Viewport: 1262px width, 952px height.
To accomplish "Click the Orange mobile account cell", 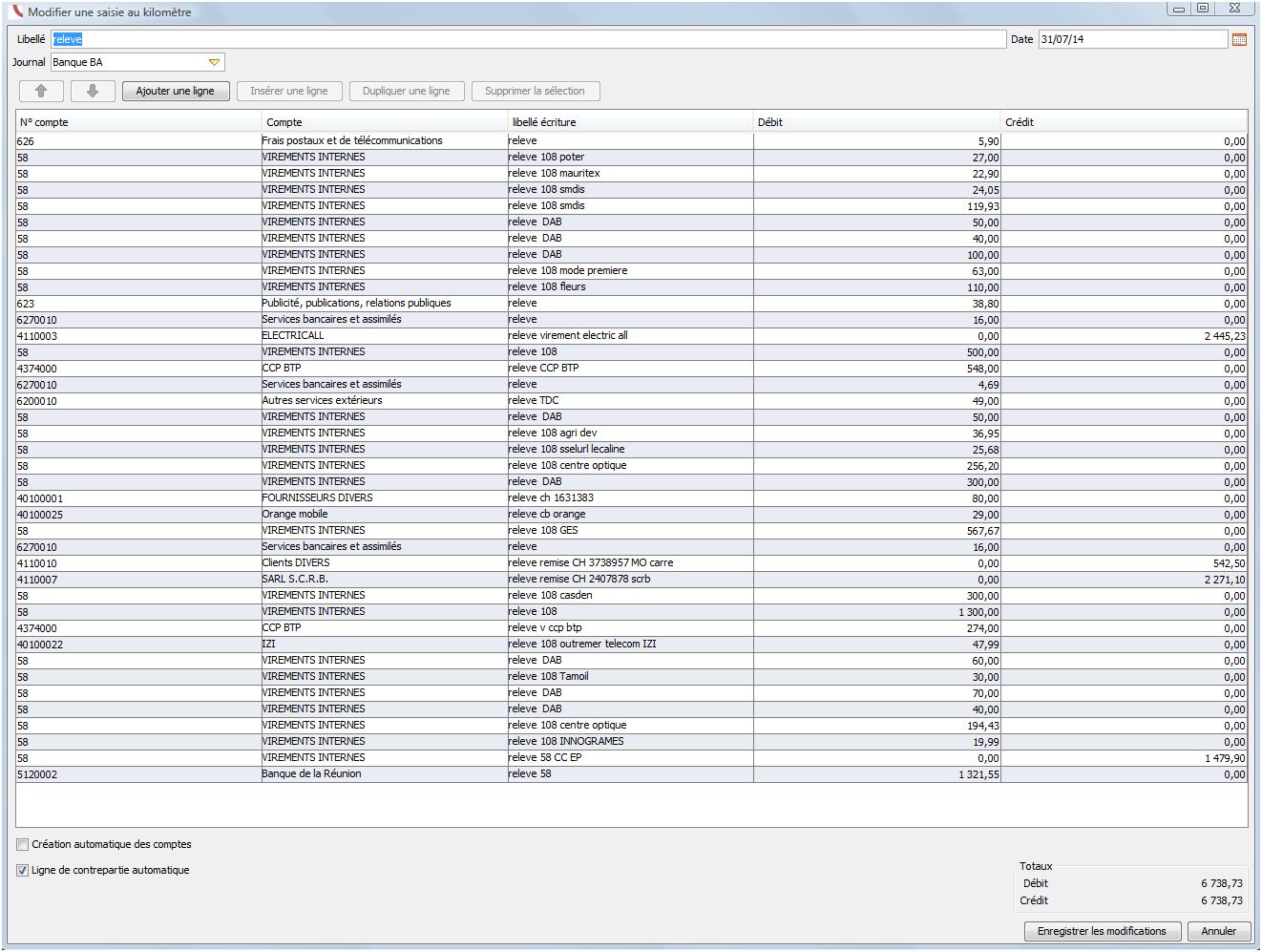I will tap(295, 515).
